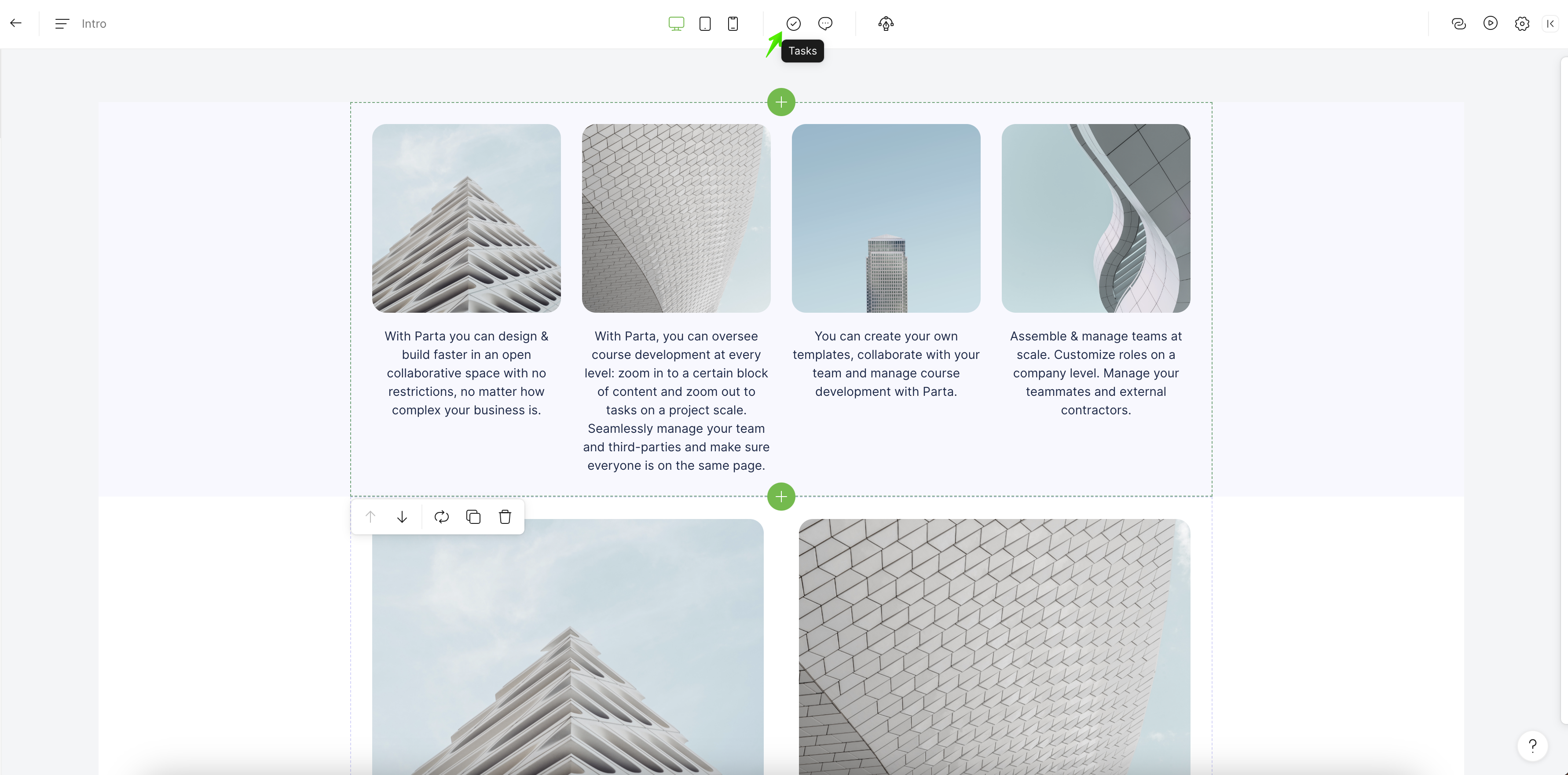1568x775 pixels.
Task: Move the block down with the arrow
Action: point(402,517)
